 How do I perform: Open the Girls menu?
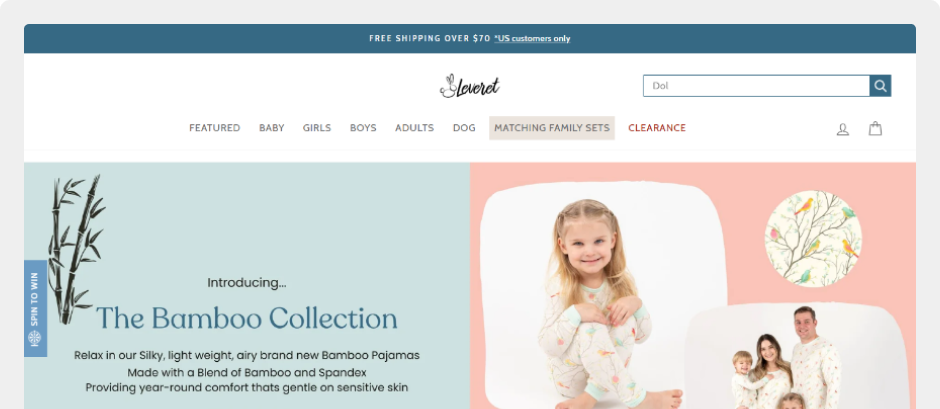click(317, 128)
